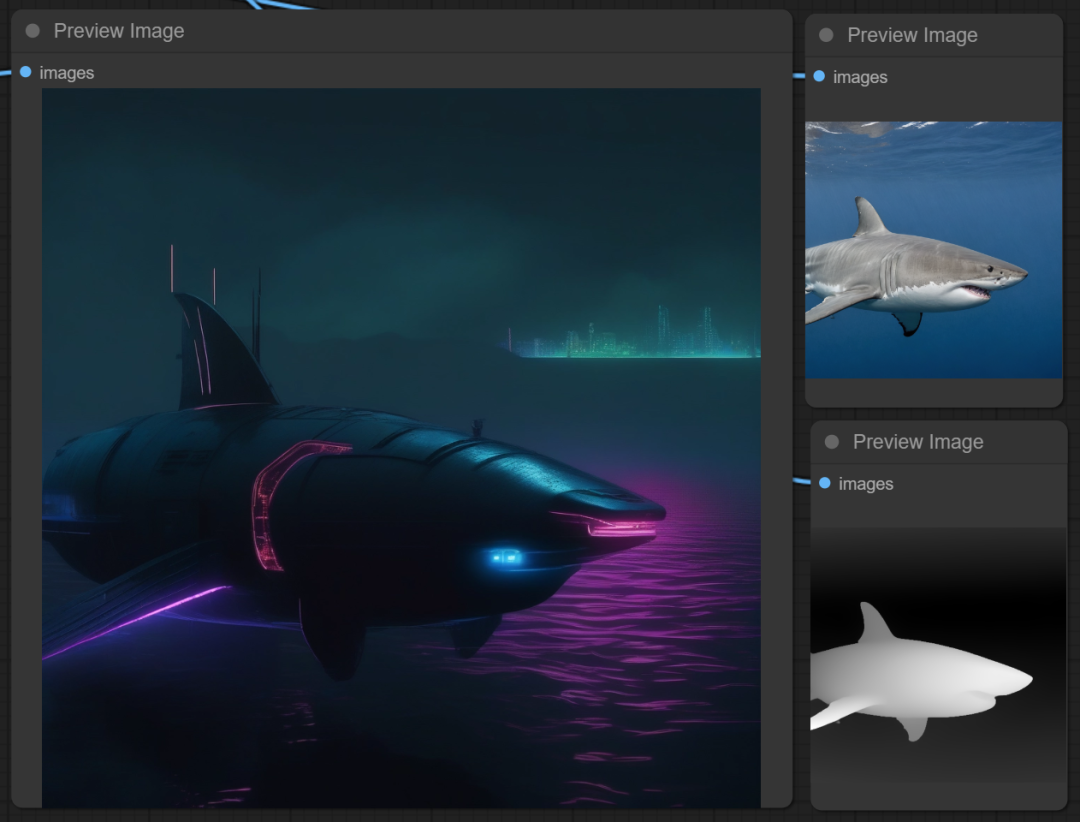Click the empty canvas gap between the two right nodes
Screen dimensions: 1080x822
click(x=935, y=414)
